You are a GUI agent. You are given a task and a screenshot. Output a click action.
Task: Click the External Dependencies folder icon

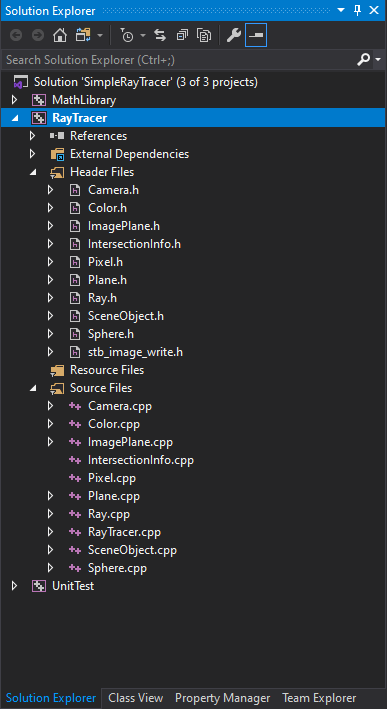pyautogui.click(x=57, y=154)
